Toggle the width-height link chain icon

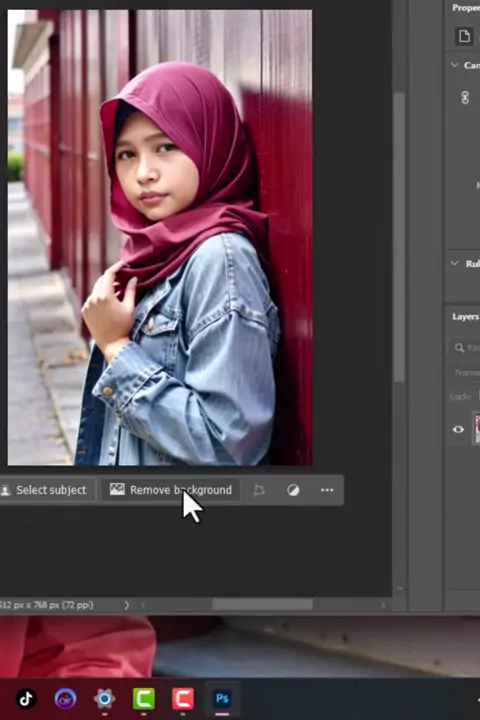pyautogui.click(x=465, y=97)
